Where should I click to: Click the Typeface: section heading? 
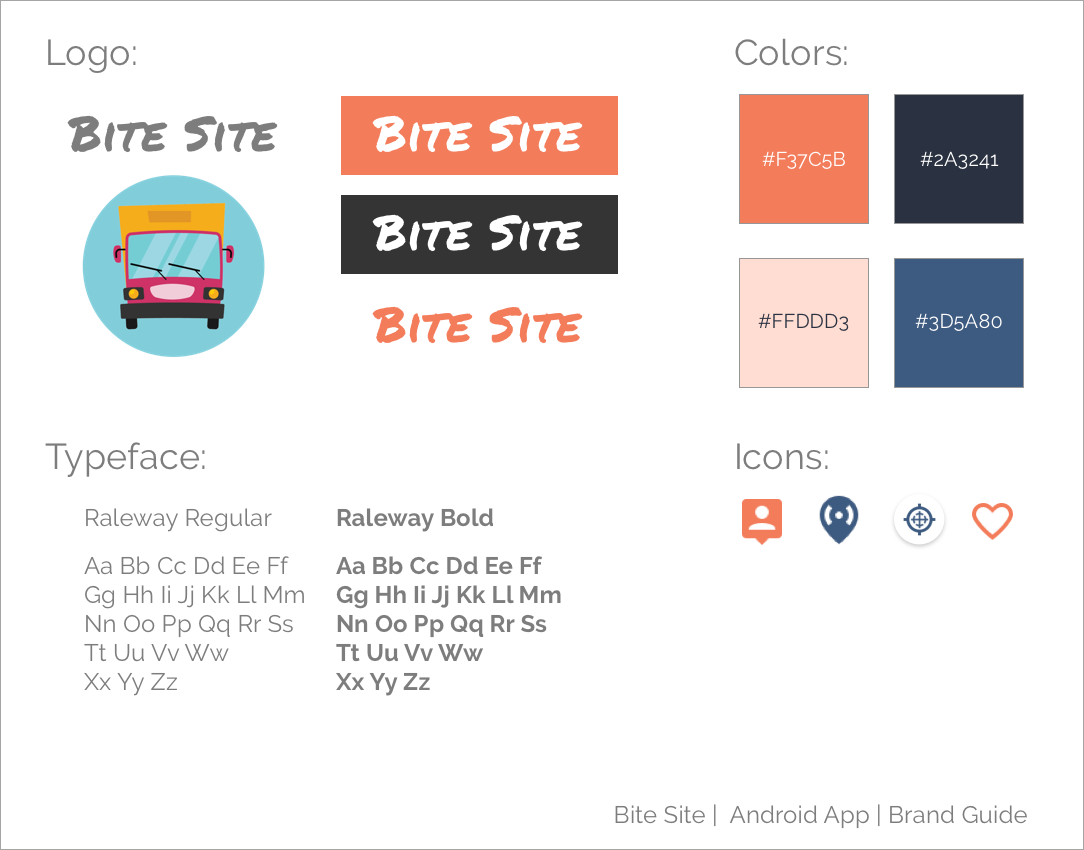point(126,457)
